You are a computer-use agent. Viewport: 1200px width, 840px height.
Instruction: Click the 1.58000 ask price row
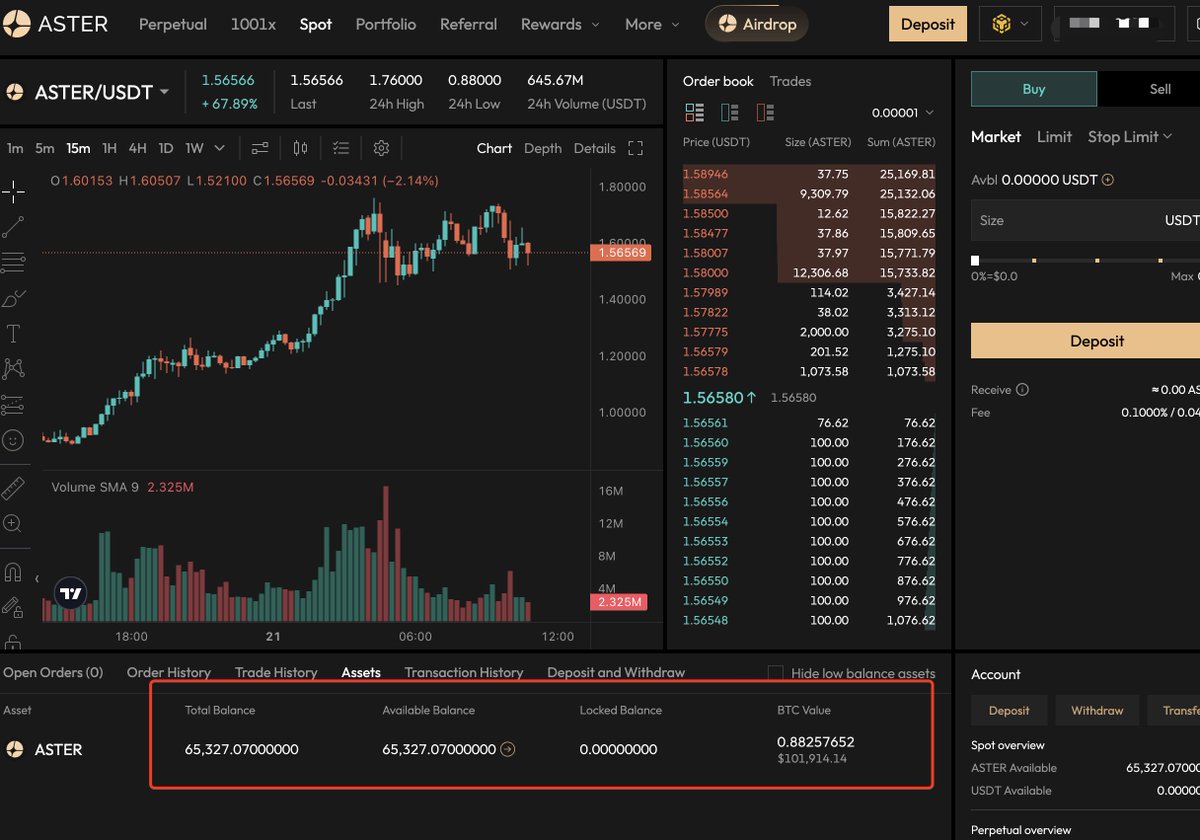click(x=809, y=272)
